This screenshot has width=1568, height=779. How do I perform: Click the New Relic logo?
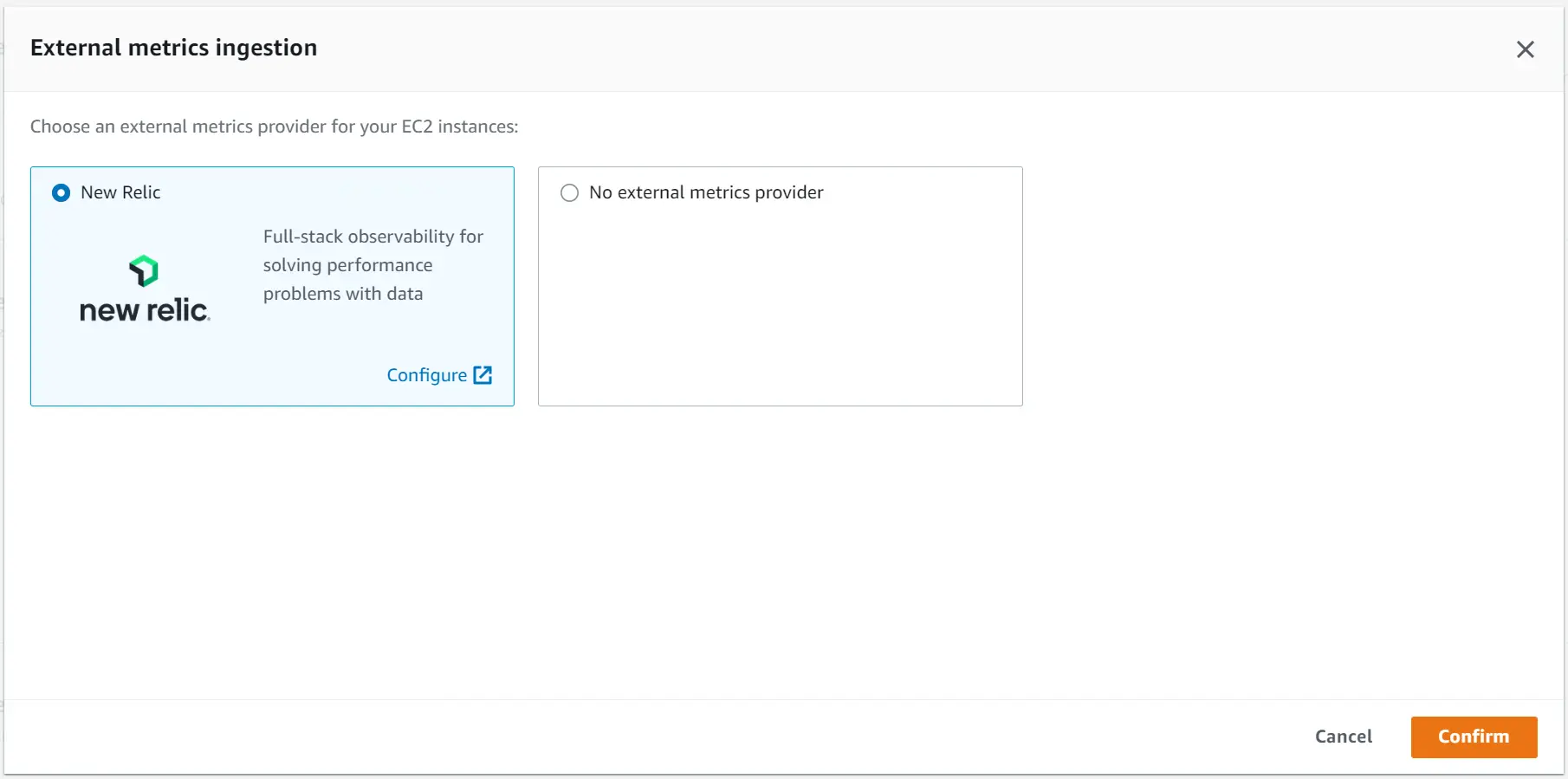(144, 288)
